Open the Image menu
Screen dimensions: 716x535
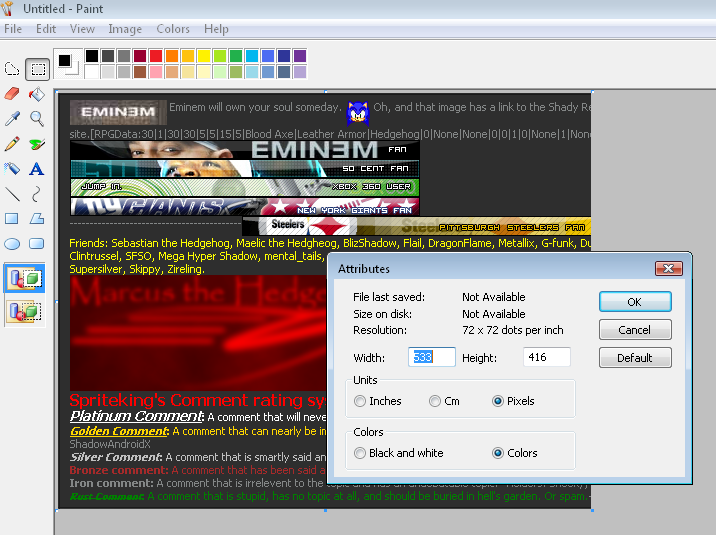[x=125, y=29]
